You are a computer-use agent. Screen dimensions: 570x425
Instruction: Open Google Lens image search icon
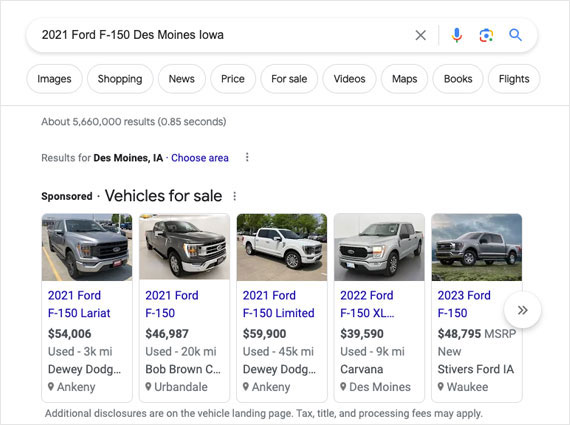pos(486,35)
